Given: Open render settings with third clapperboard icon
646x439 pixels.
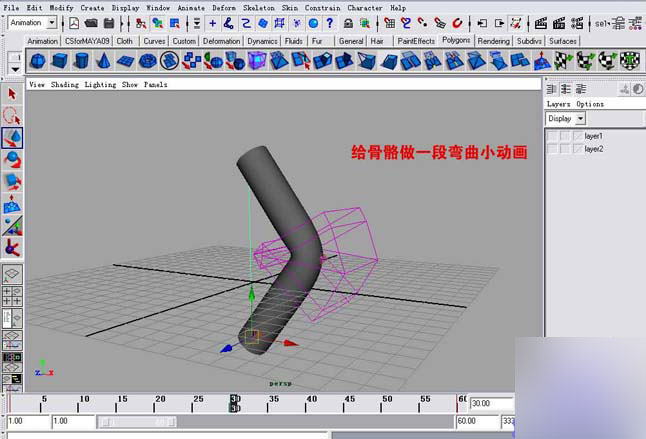Looking at the screenshot, I should [577, 23].
